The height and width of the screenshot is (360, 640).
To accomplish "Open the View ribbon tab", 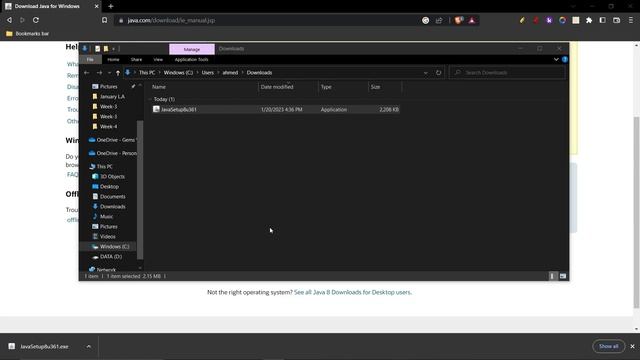I will 158,60.
